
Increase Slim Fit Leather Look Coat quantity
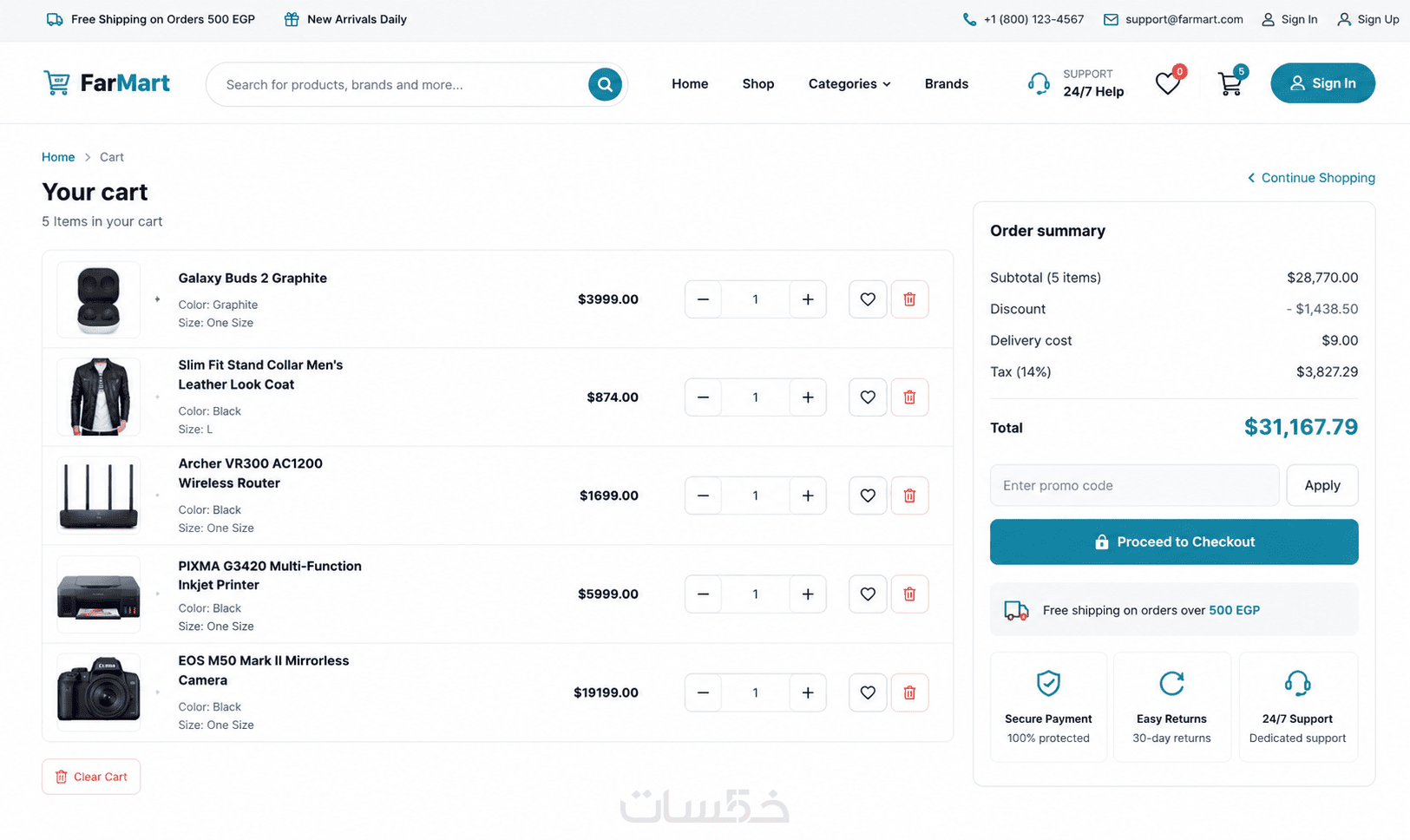point(808,397)
